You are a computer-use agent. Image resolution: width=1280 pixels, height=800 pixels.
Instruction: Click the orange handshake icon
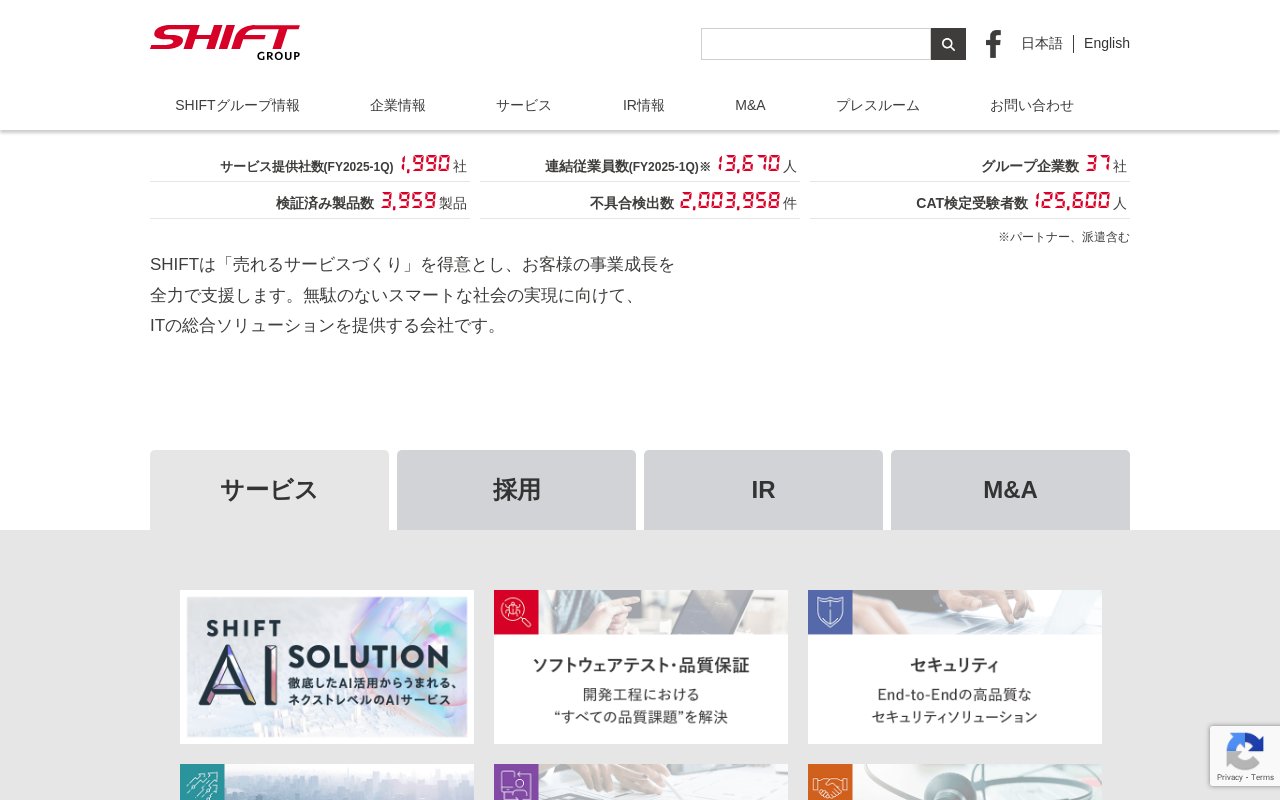click(830, 782)
